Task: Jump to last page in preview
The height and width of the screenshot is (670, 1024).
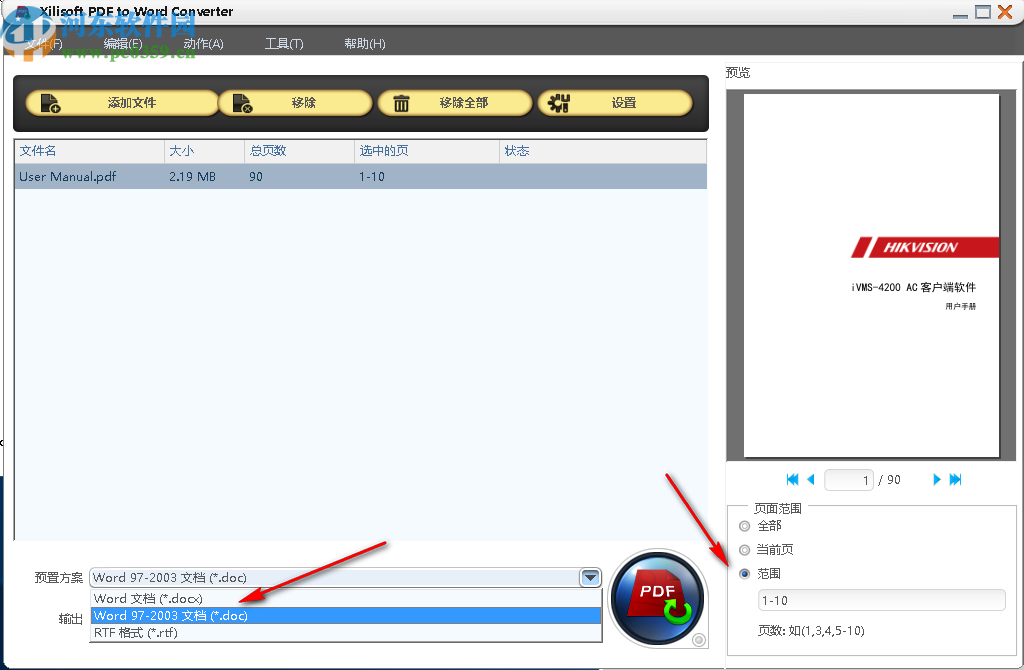Action: [x=956, y=479]
